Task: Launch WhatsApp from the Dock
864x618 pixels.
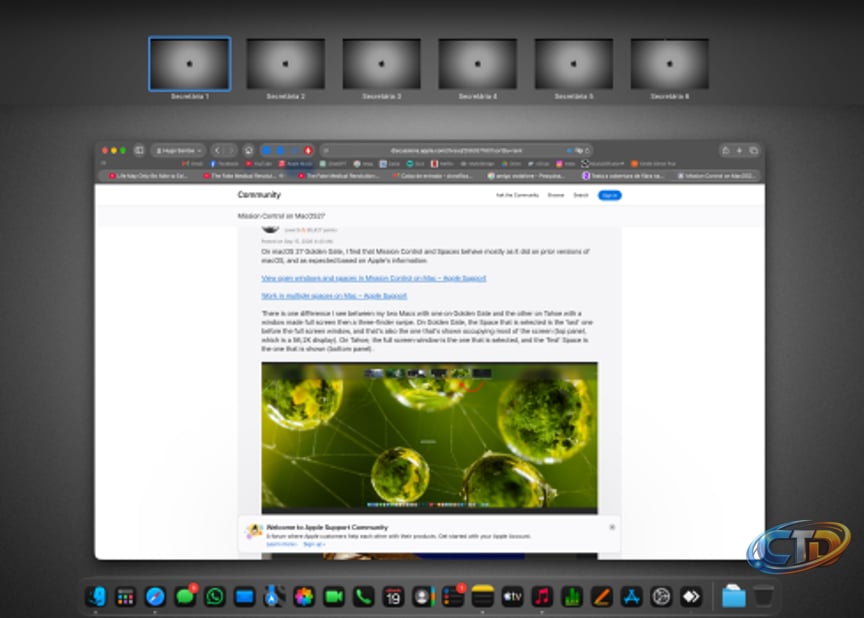Action: [215, 597]
